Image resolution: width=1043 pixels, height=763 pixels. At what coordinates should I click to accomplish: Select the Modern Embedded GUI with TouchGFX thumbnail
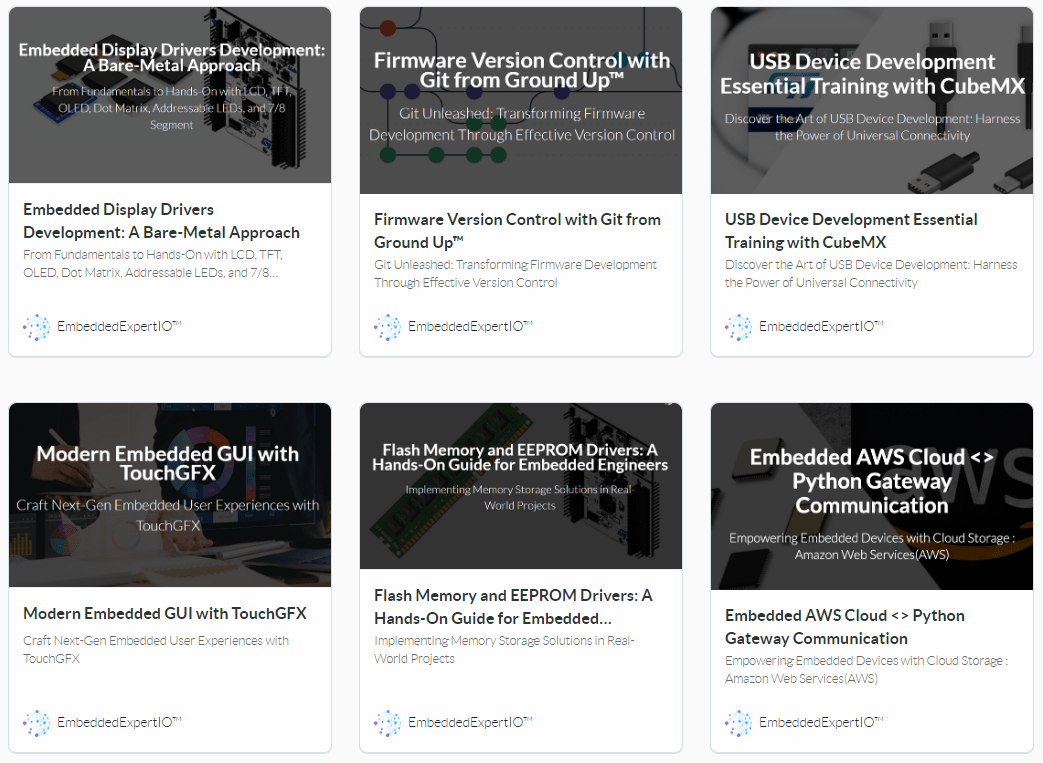coord(170,495)
